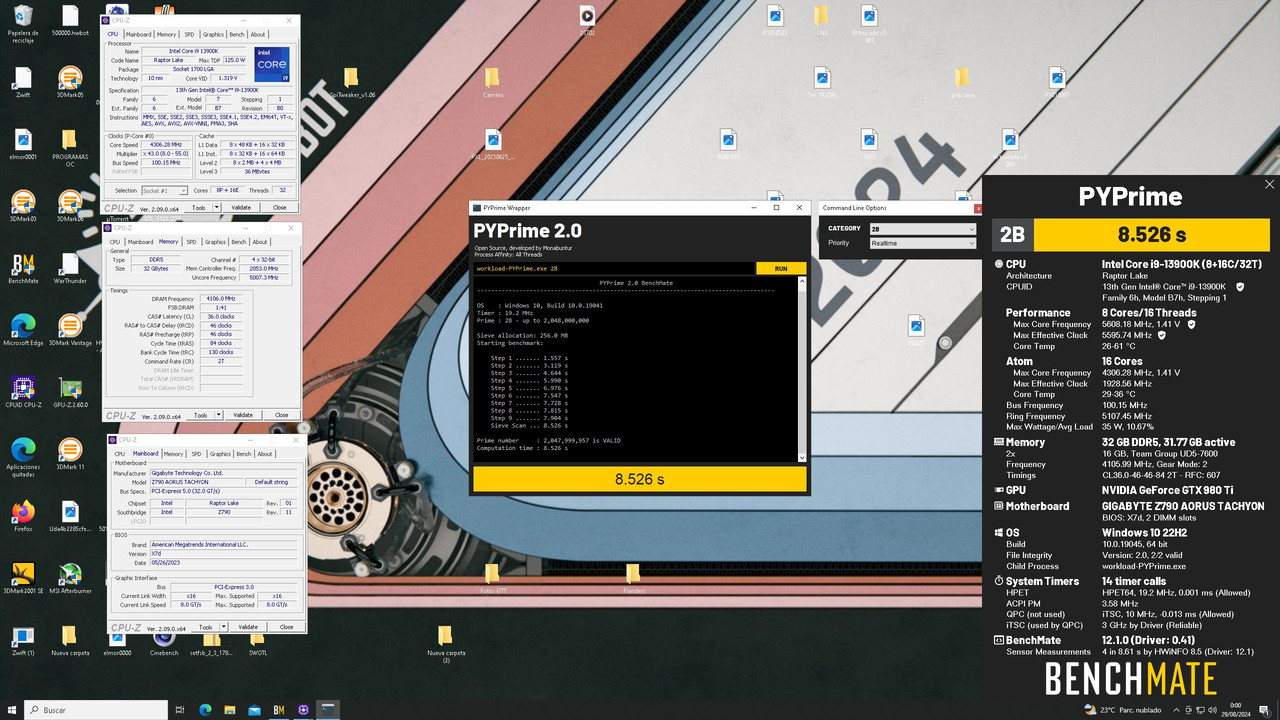This screenshot has width=1280, height=720.
Task: Select the SWOTL folder on desktop
Action: (257, 641)
